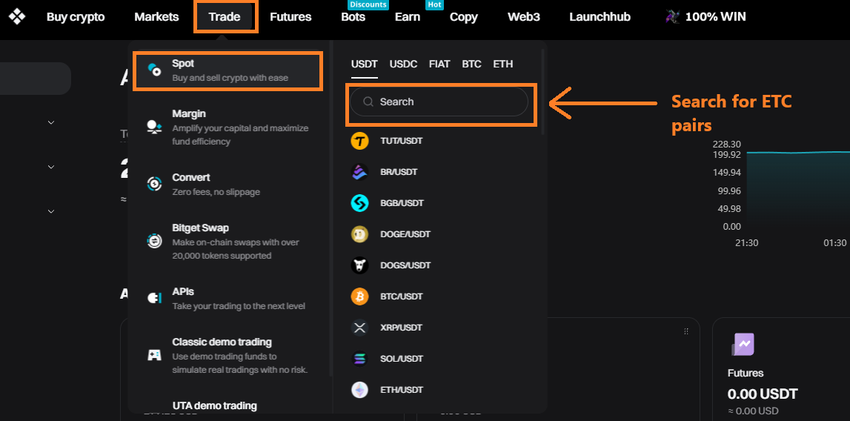The width and height of the screenshot is (850, 421).
Task: Select the BTC pairs tab
Action: pos(472,64)
